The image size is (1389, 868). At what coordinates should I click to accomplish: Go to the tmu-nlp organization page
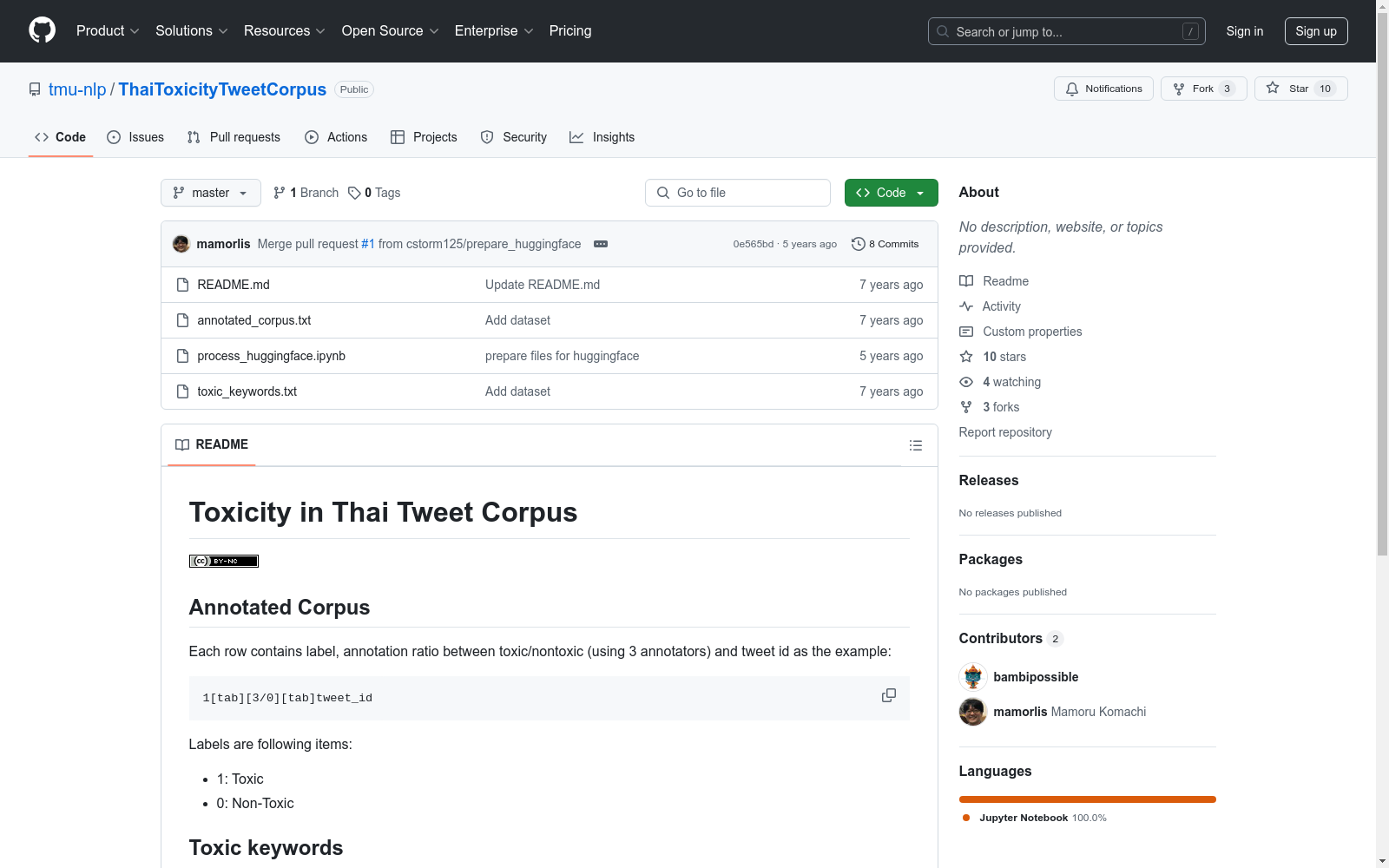point(77,89)
